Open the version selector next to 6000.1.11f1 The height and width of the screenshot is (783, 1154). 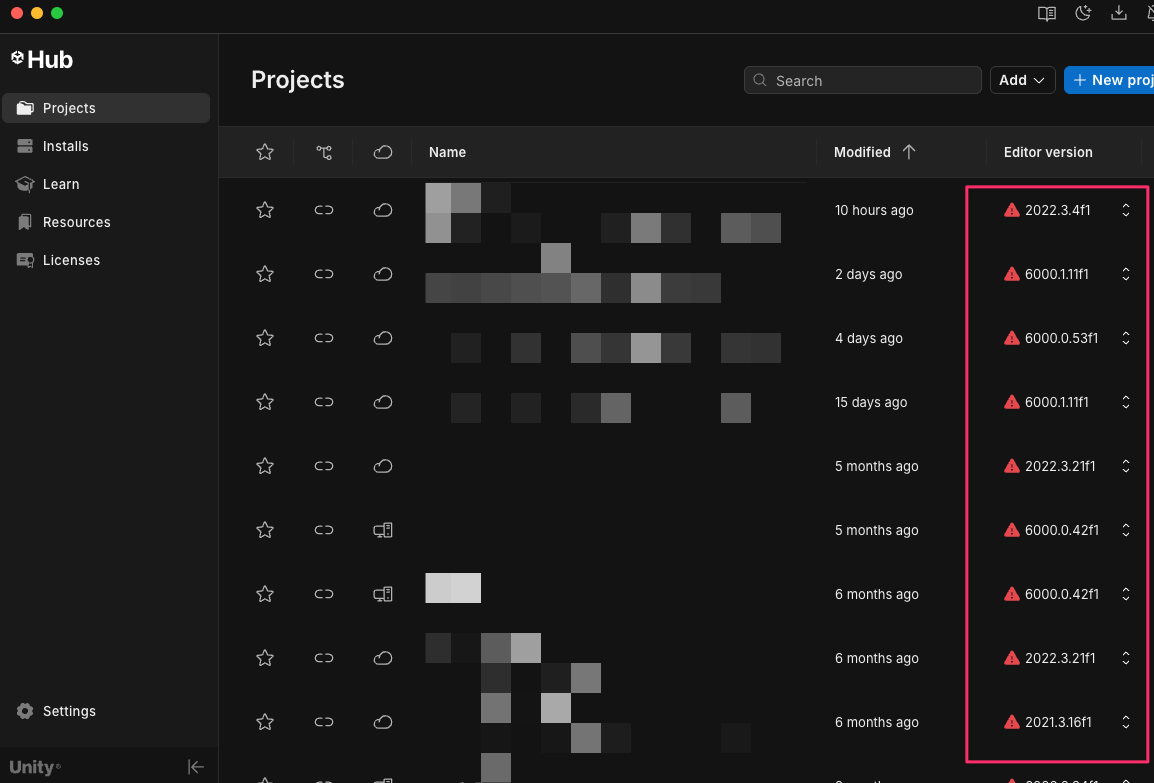[x=1126, y=274]
